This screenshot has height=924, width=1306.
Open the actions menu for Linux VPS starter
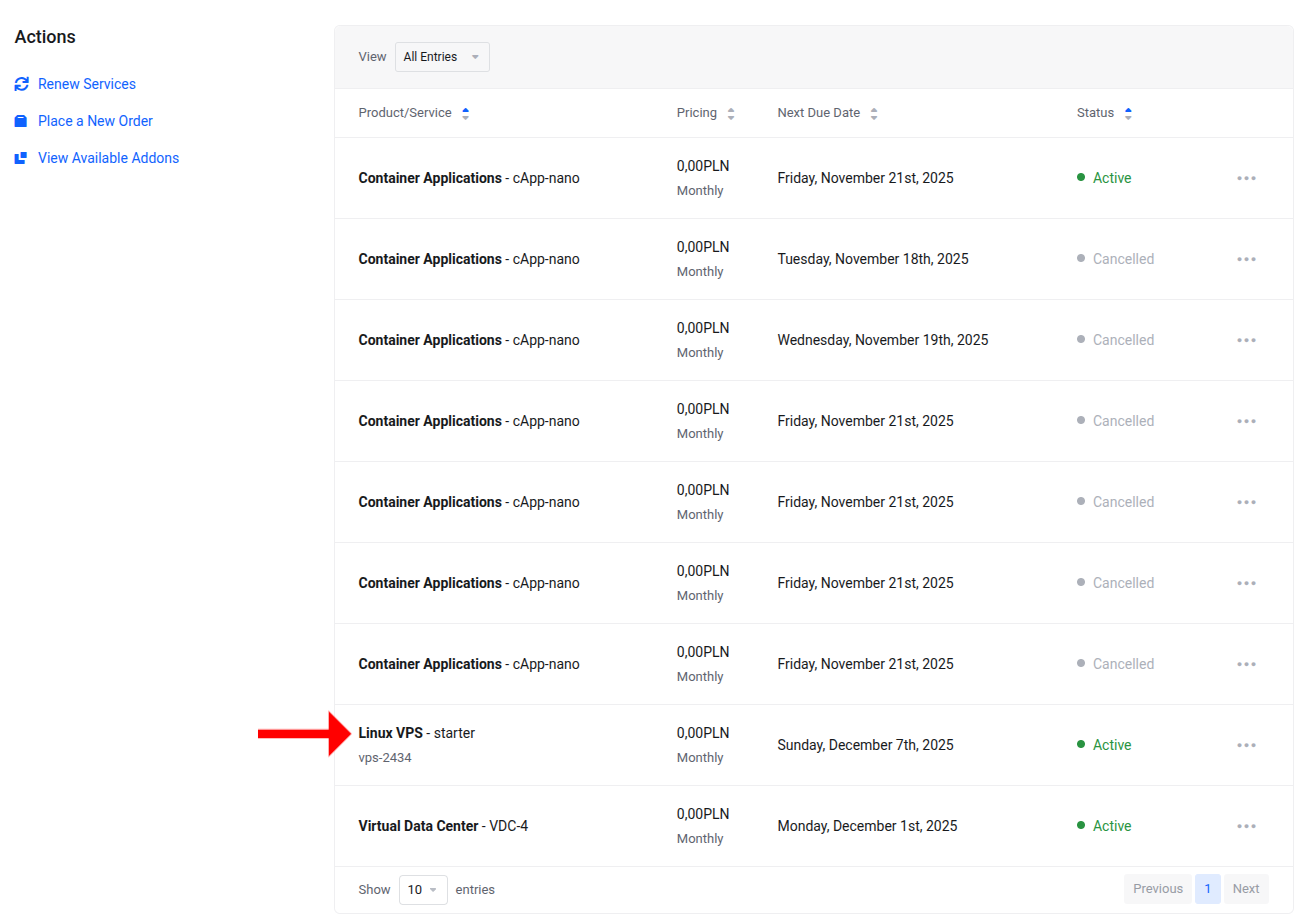click(x=1246, y=744)
